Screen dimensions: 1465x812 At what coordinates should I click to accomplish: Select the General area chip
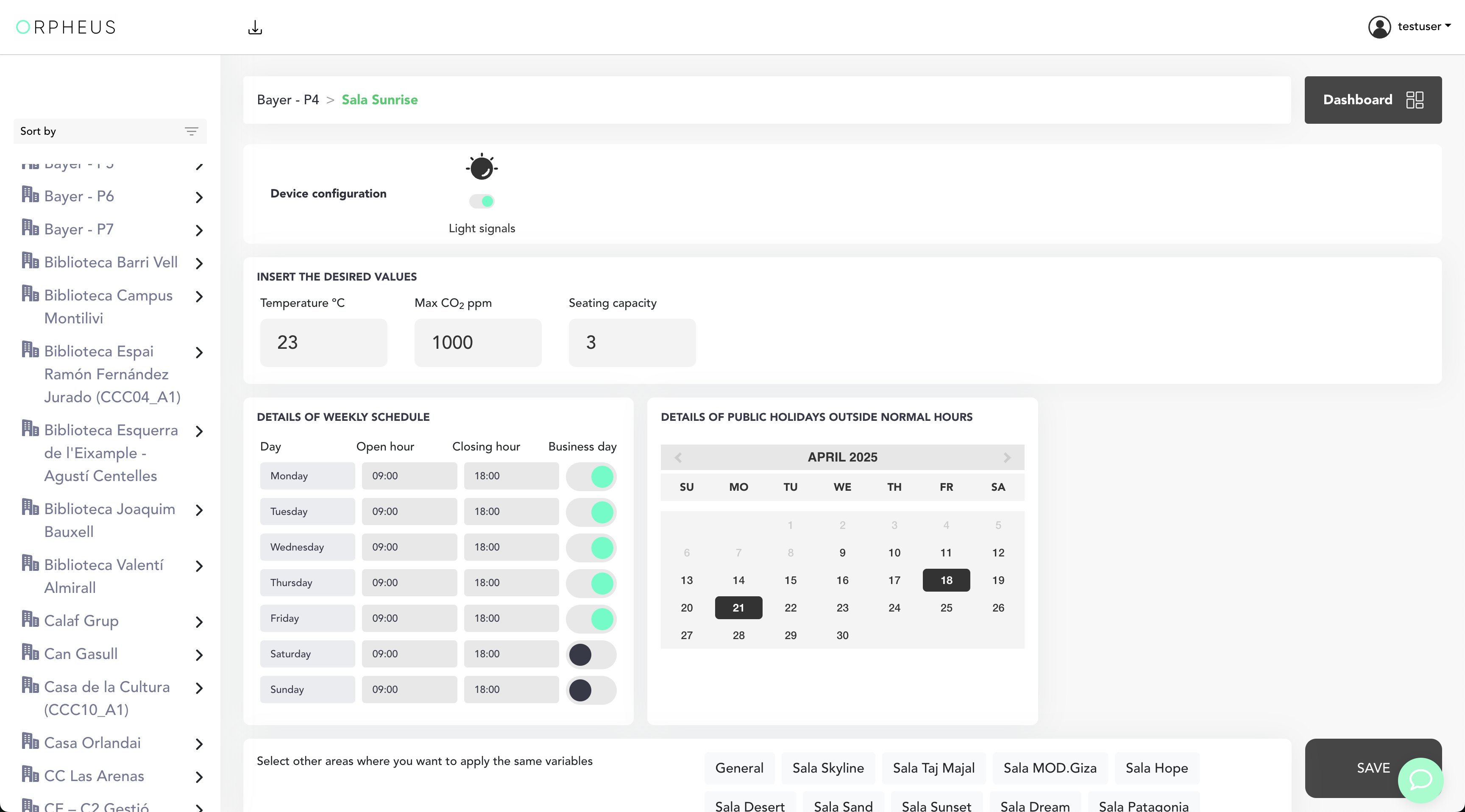pos(739,768)
